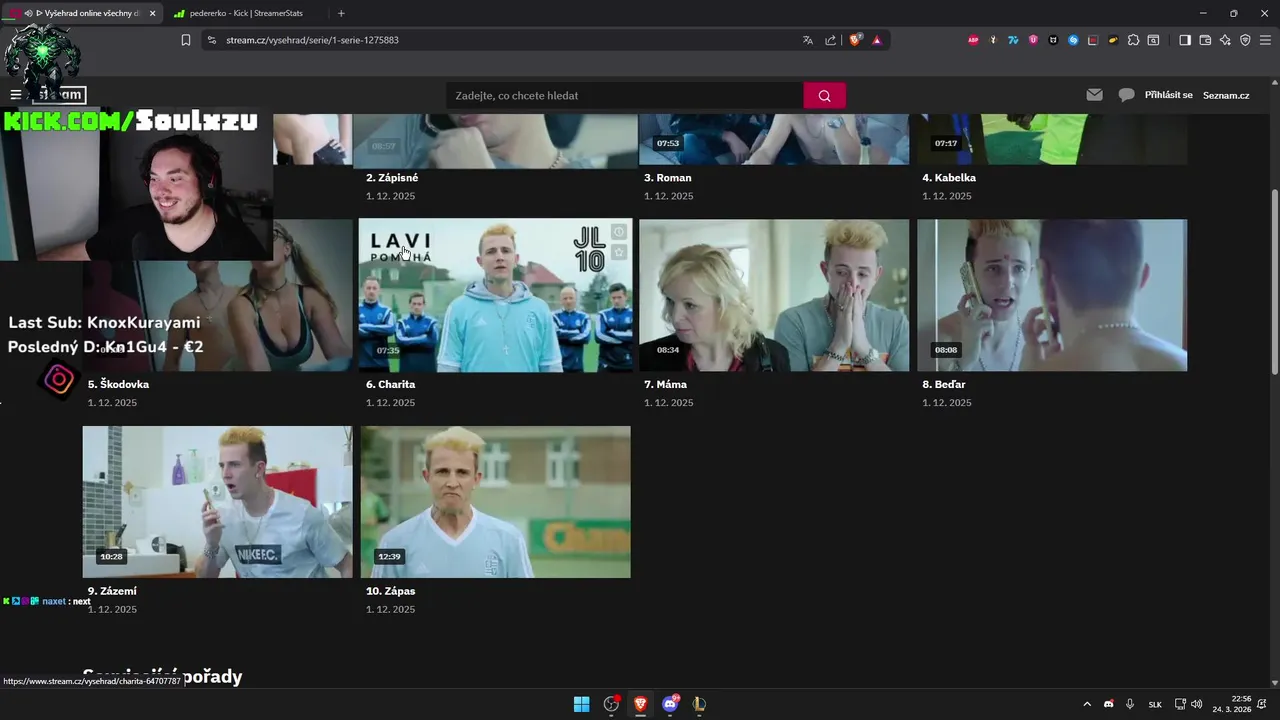This screenshot has height=720, width=1280.
Task: Select the Vyšehrad online tab
Action: [x=83, y=13]
